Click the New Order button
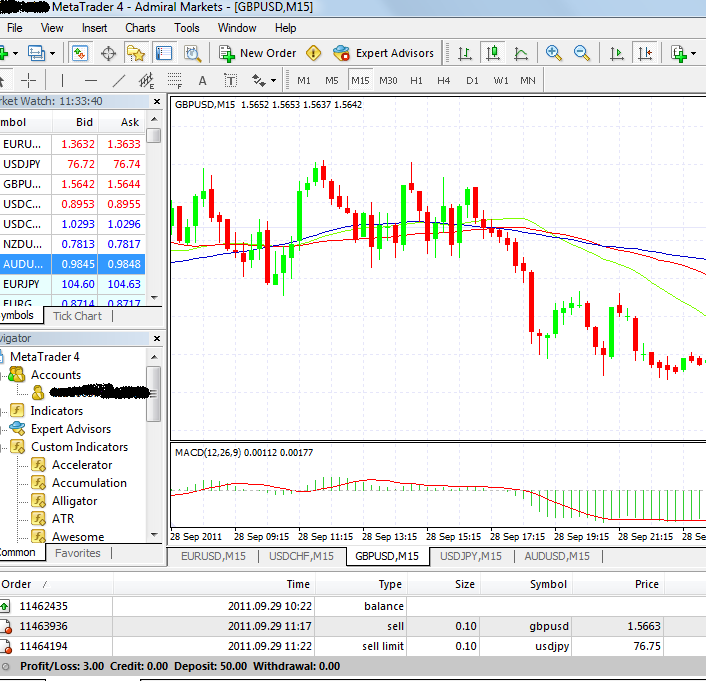Screen dimensions: 713x681 point(257,53)
